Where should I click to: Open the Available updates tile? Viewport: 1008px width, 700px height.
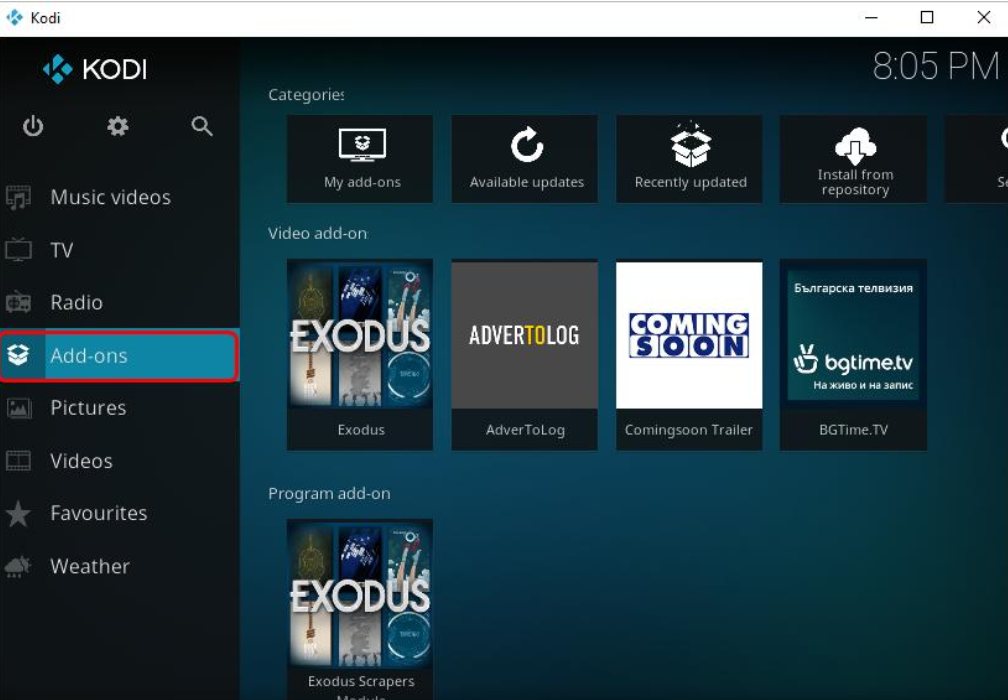[526, 158]
